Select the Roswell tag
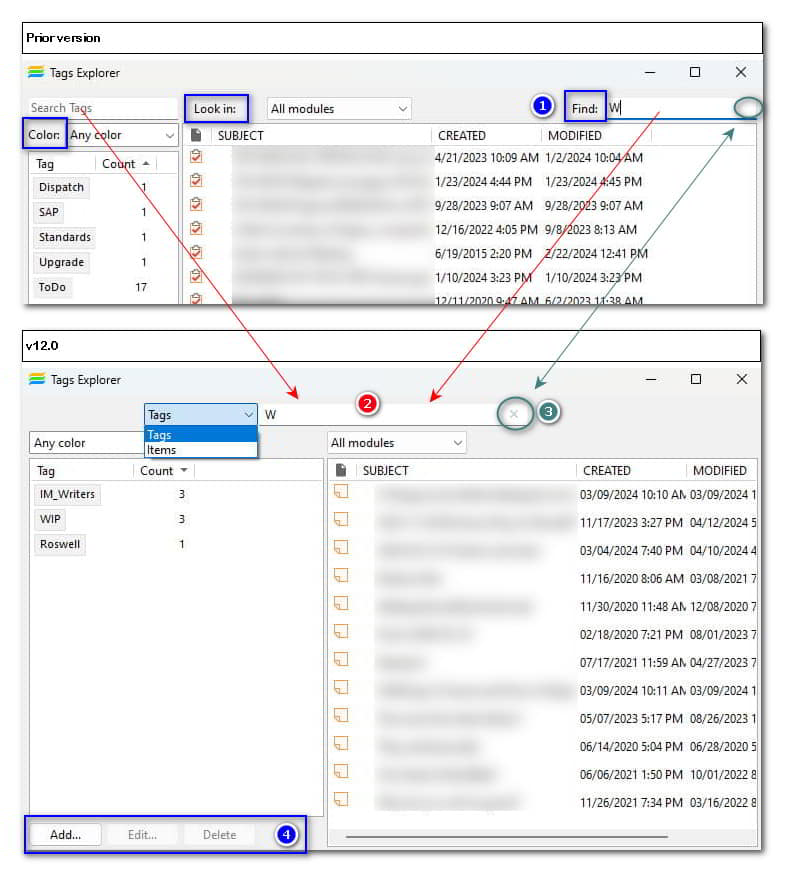Screen dimensions: 786x873 pos(60,544)
